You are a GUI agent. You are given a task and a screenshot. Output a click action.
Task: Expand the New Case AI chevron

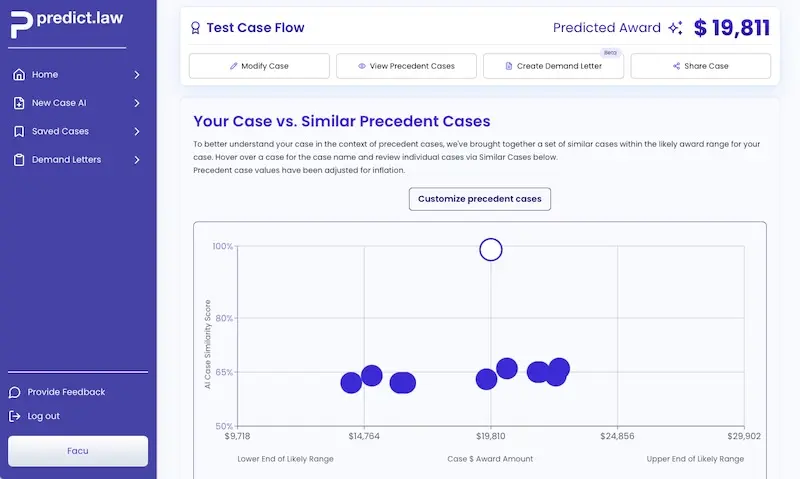[137, 103]
